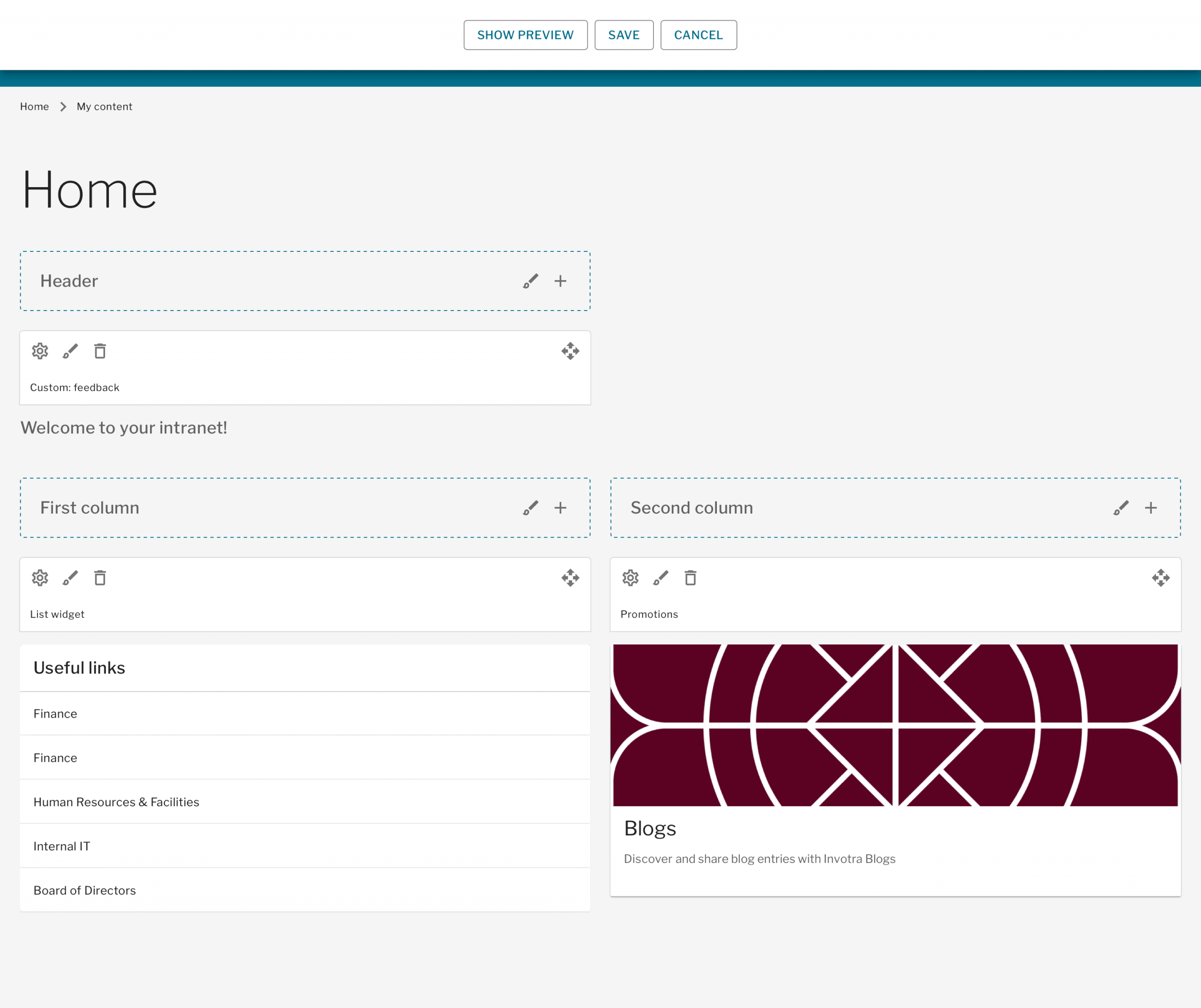Click the Show Preview button
Image resolution: width=1201 pixels, height=1008 pixels.
(x=525, y=35)
